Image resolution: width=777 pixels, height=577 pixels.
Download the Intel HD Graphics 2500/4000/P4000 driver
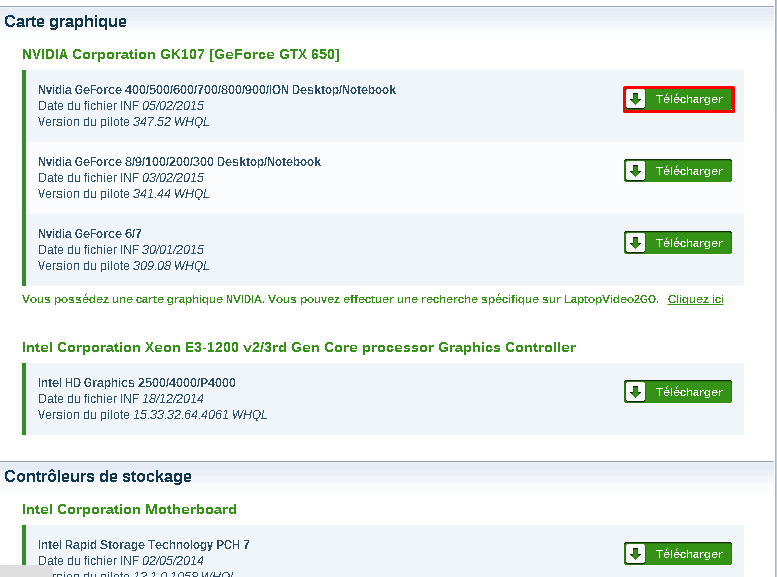677,392
